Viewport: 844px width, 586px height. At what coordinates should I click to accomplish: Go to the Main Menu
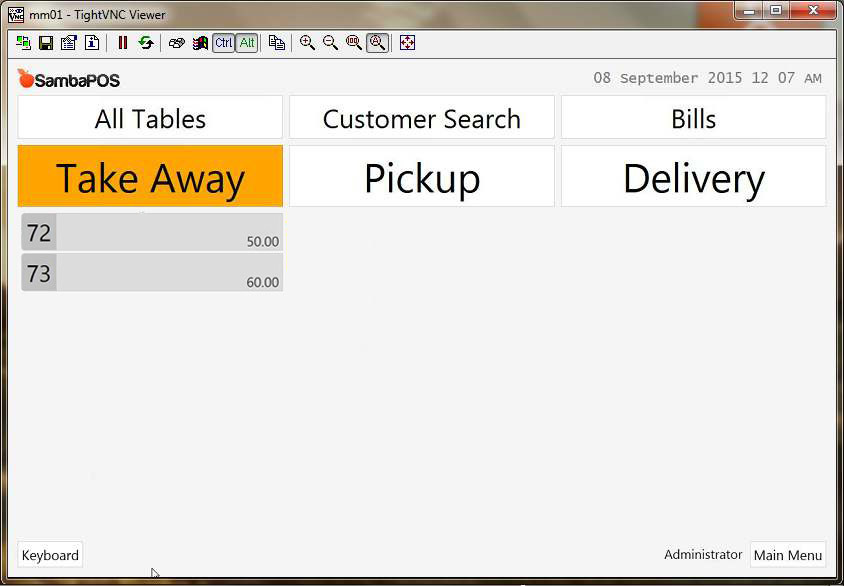tap(788, 555)
